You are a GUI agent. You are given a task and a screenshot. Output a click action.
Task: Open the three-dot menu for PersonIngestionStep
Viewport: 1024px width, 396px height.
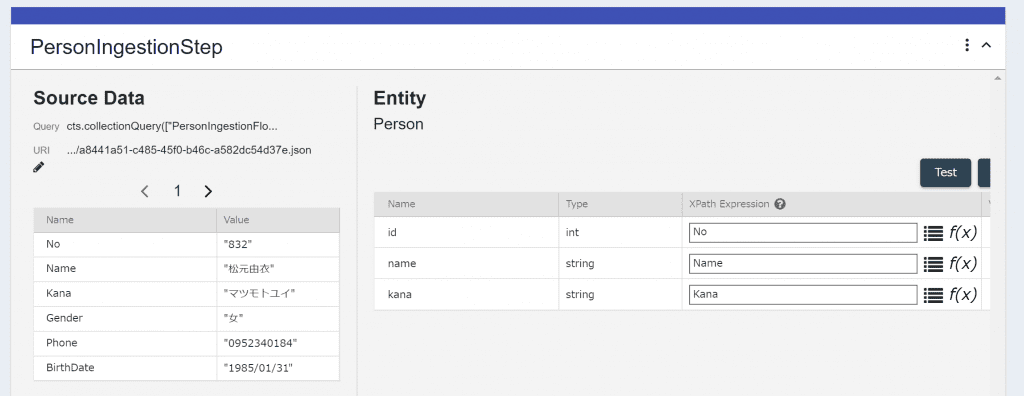(x=967, y=45)
